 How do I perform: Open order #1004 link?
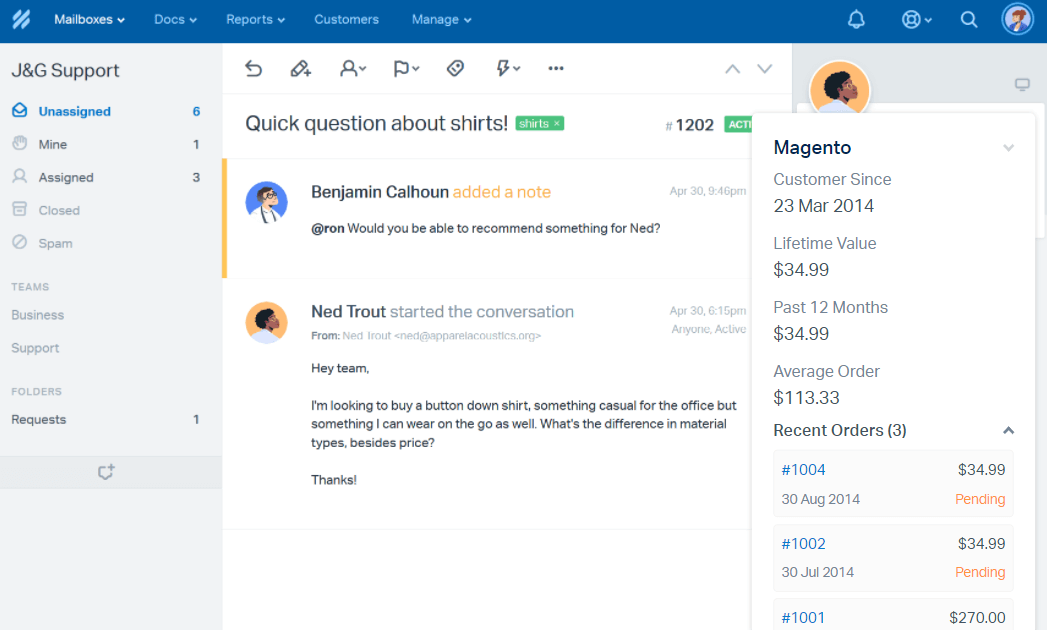coord(803,470)
